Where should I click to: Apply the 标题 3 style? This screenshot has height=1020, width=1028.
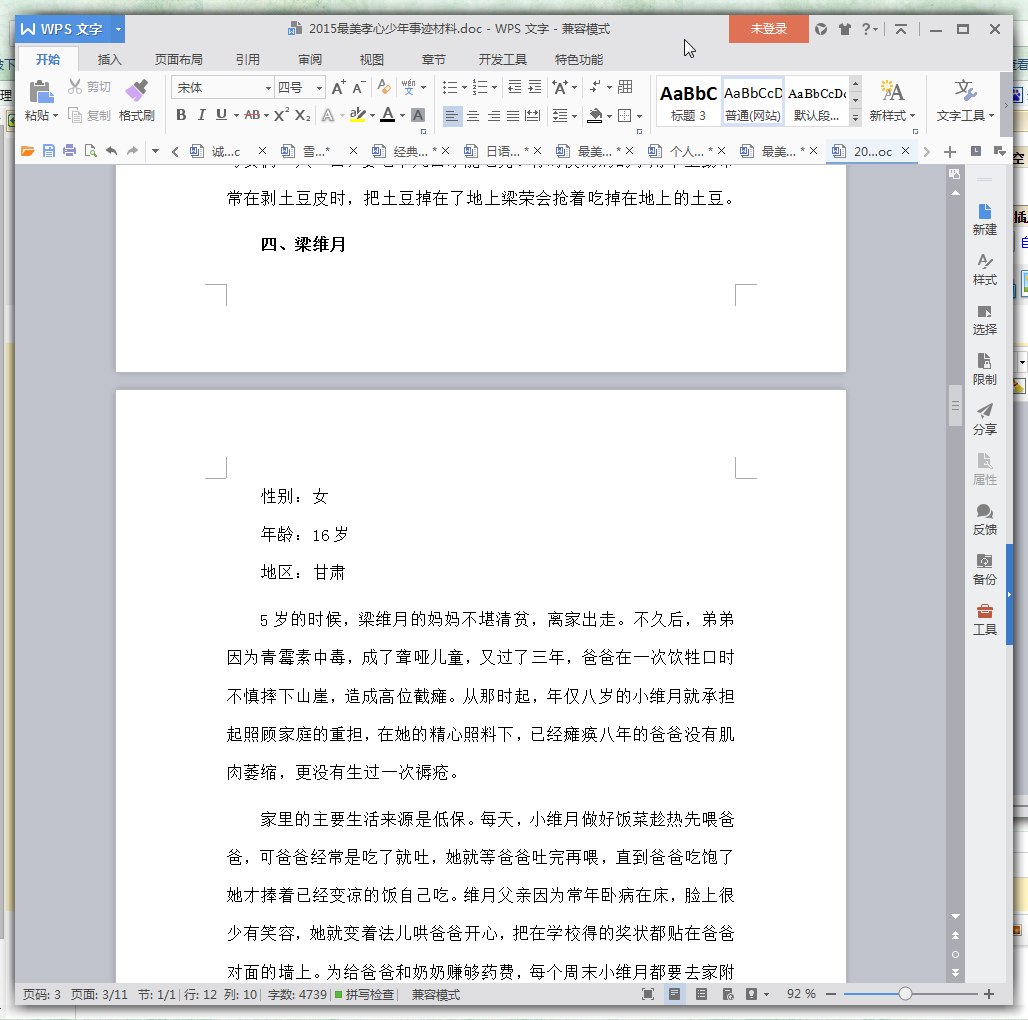coord(688,102)
